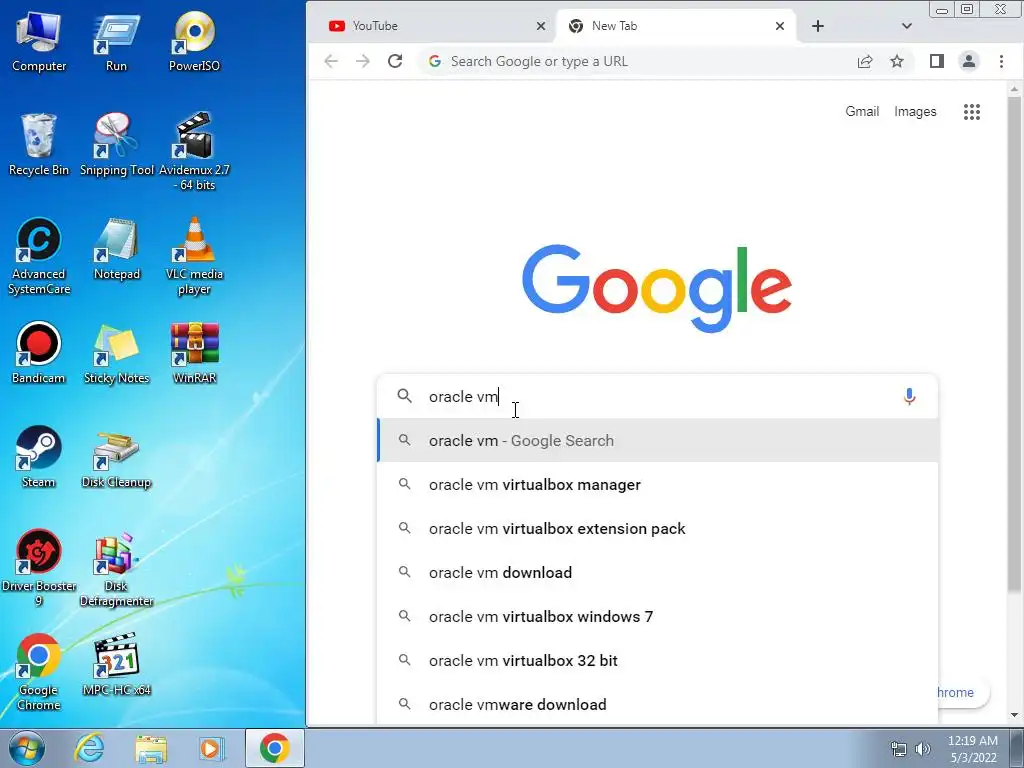This screenshot has height=768, width=1024.
Task: Open the Bandicam desktop icon
Action: 39,353
